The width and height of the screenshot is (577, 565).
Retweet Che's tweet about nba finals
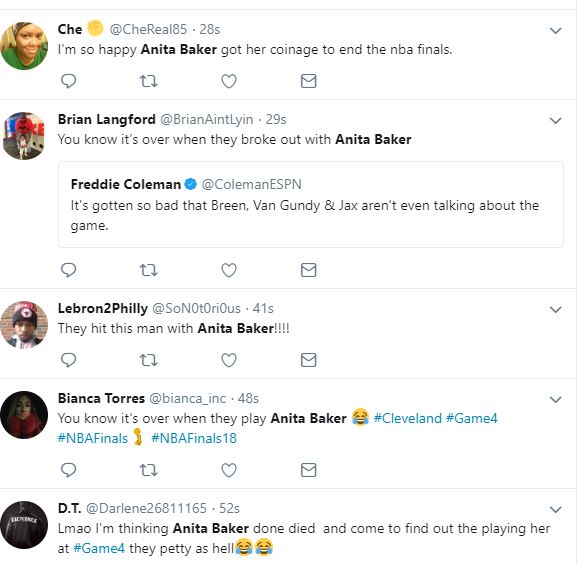pos(149,81)
